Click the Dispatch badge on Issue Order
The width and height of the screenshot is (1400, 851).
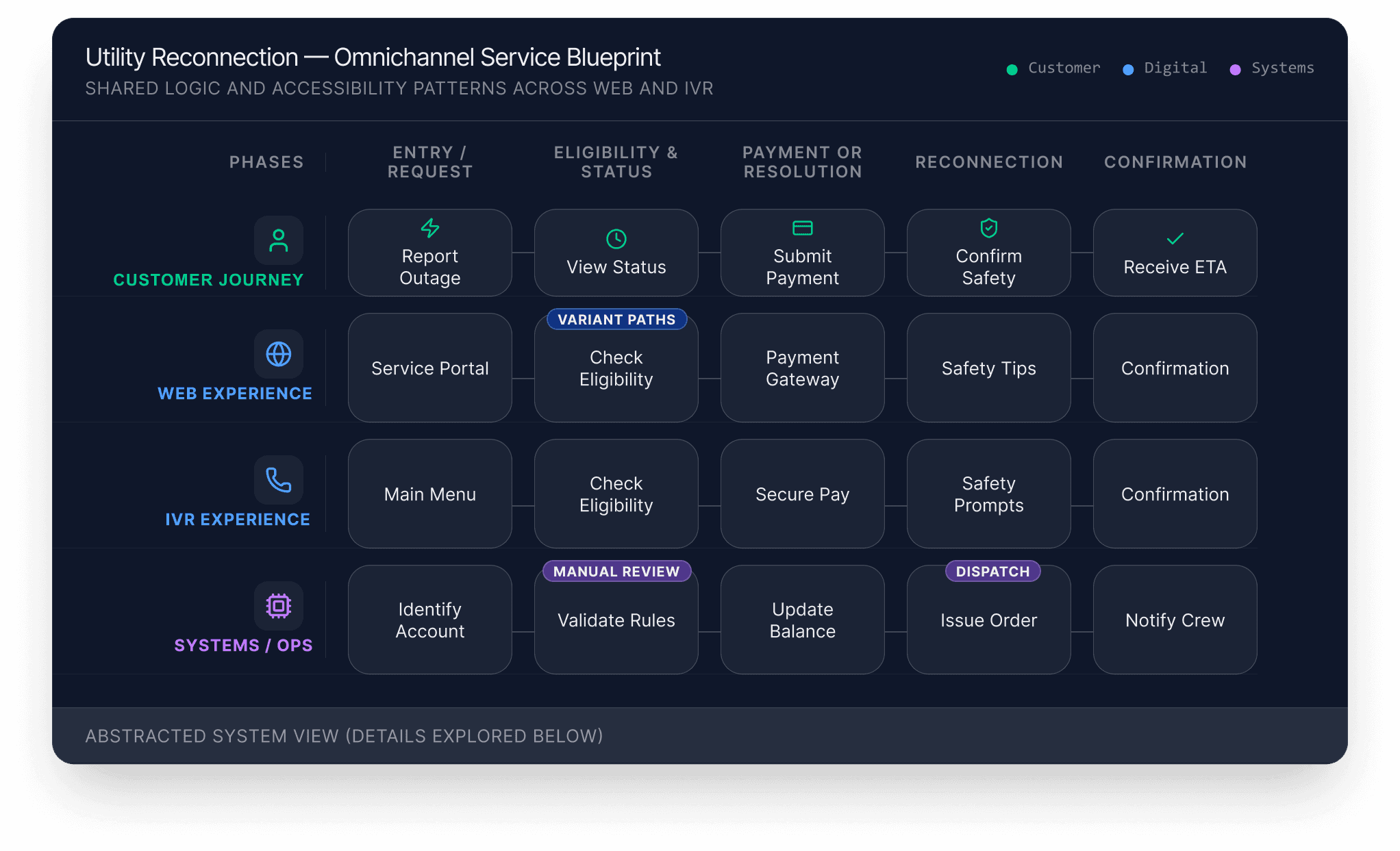(992, 572)
